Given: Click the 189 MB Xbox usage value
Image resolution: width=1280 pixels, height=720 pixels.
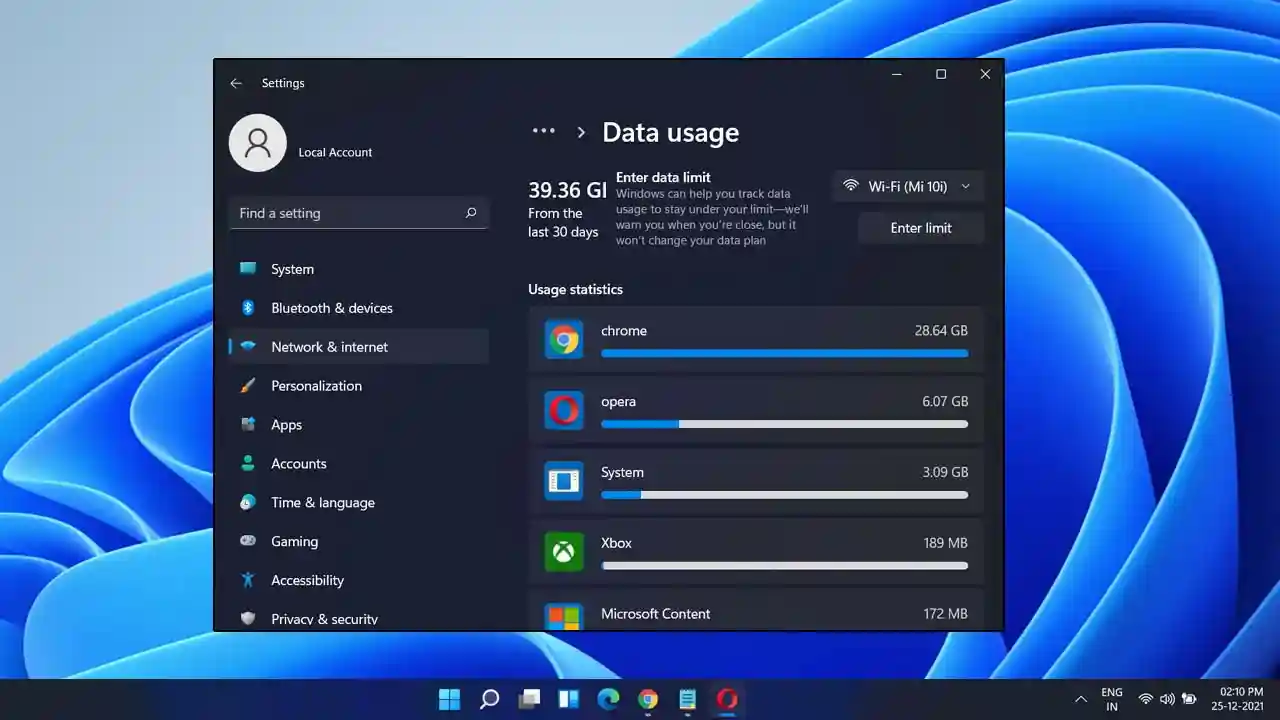Looking at the screenshot, I should 946,543.
